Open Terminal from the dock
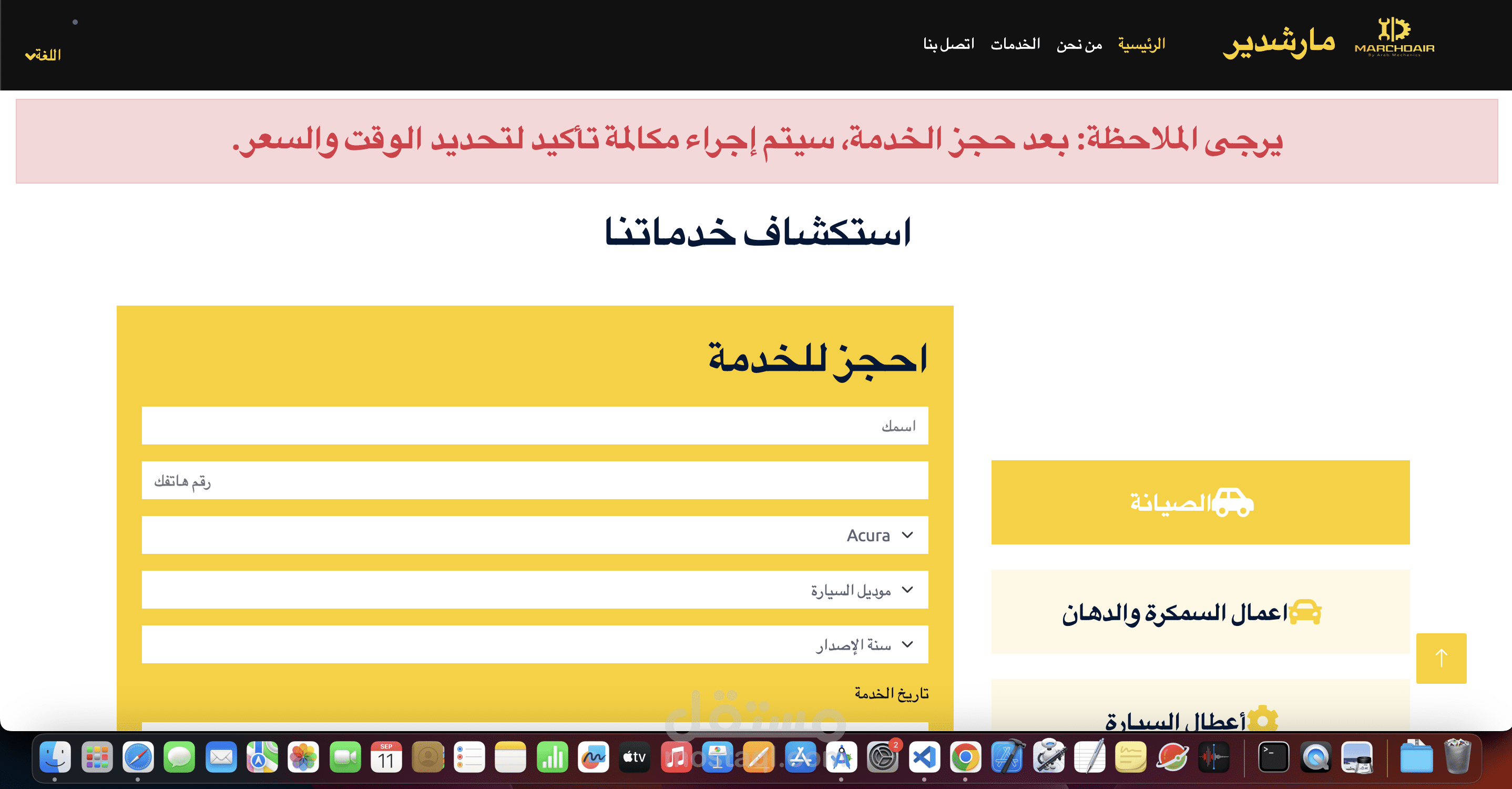This screenshot has width=1512, height=789. click(x=1273, y=757)
